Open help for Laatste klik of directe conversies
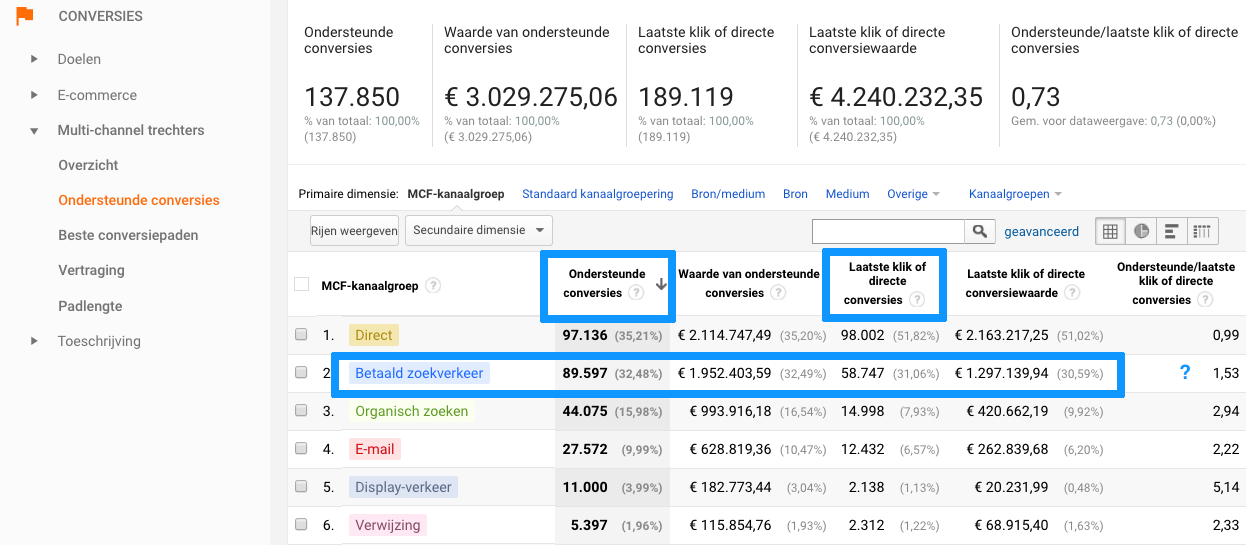Screen dimensions: 1246x545 click(x=916, y=299)
